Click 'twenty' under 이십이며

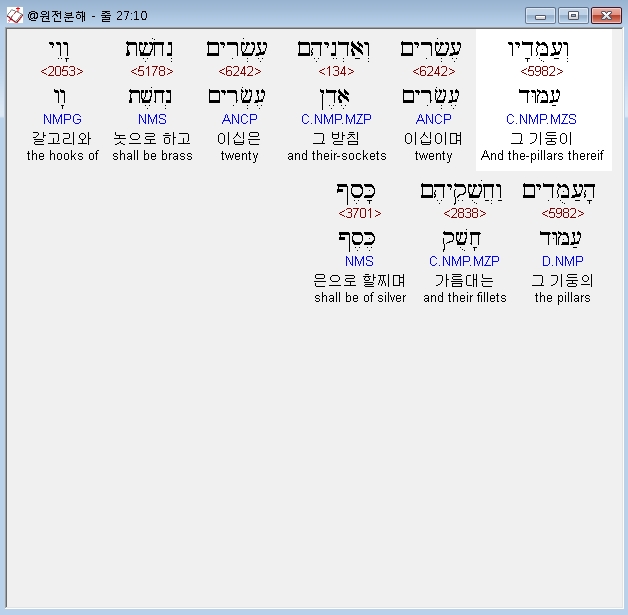click(x=433, y=155)
